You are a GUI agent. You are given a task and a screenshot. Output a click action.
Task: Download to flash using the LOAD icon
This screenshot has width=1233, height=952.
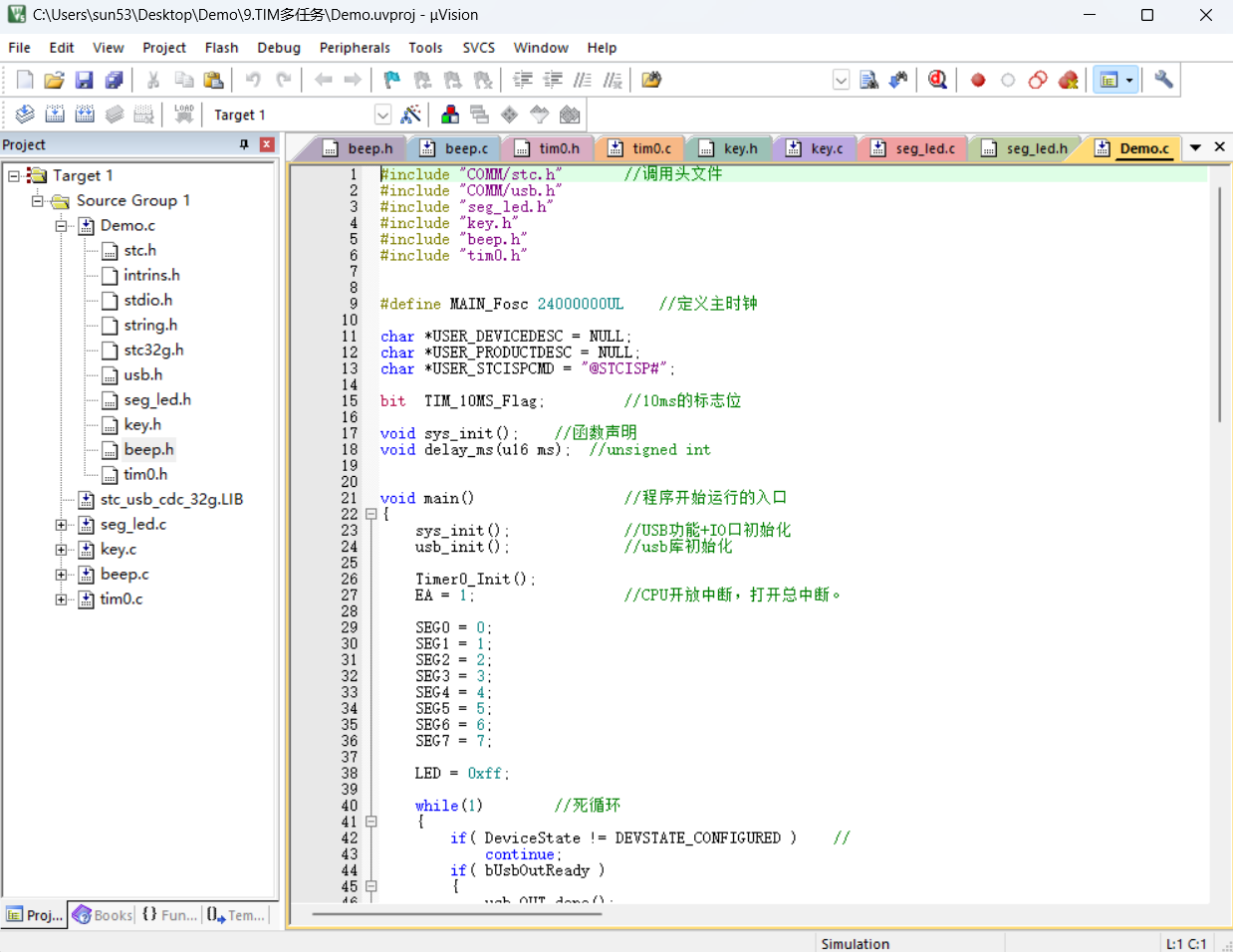[184, 115]
